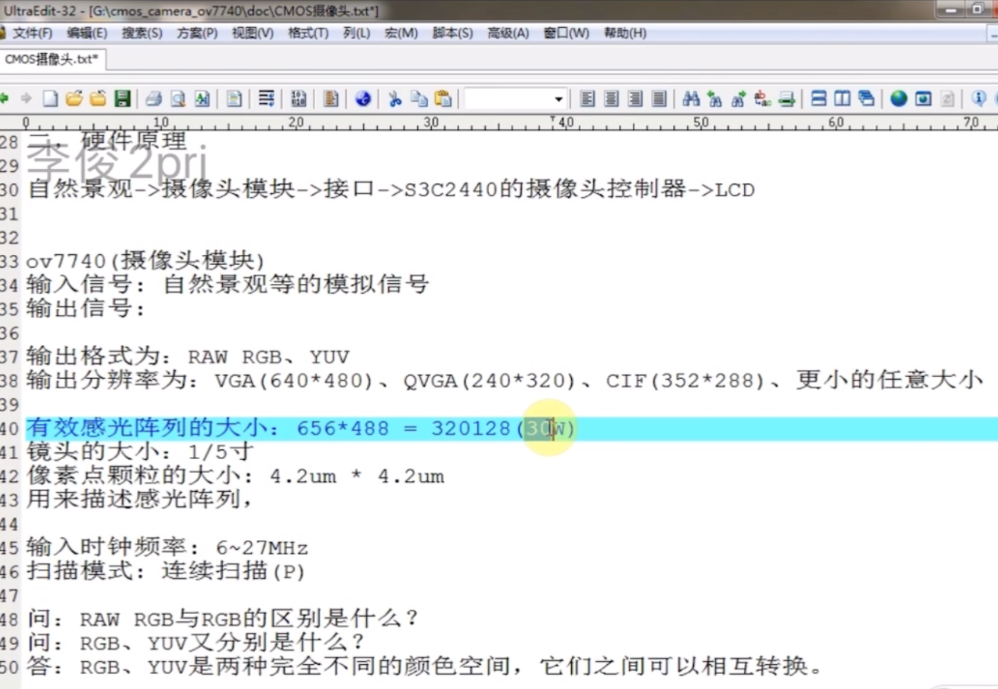
Task: Click the green printer-like Goto icon
Action: coord(787,99)
